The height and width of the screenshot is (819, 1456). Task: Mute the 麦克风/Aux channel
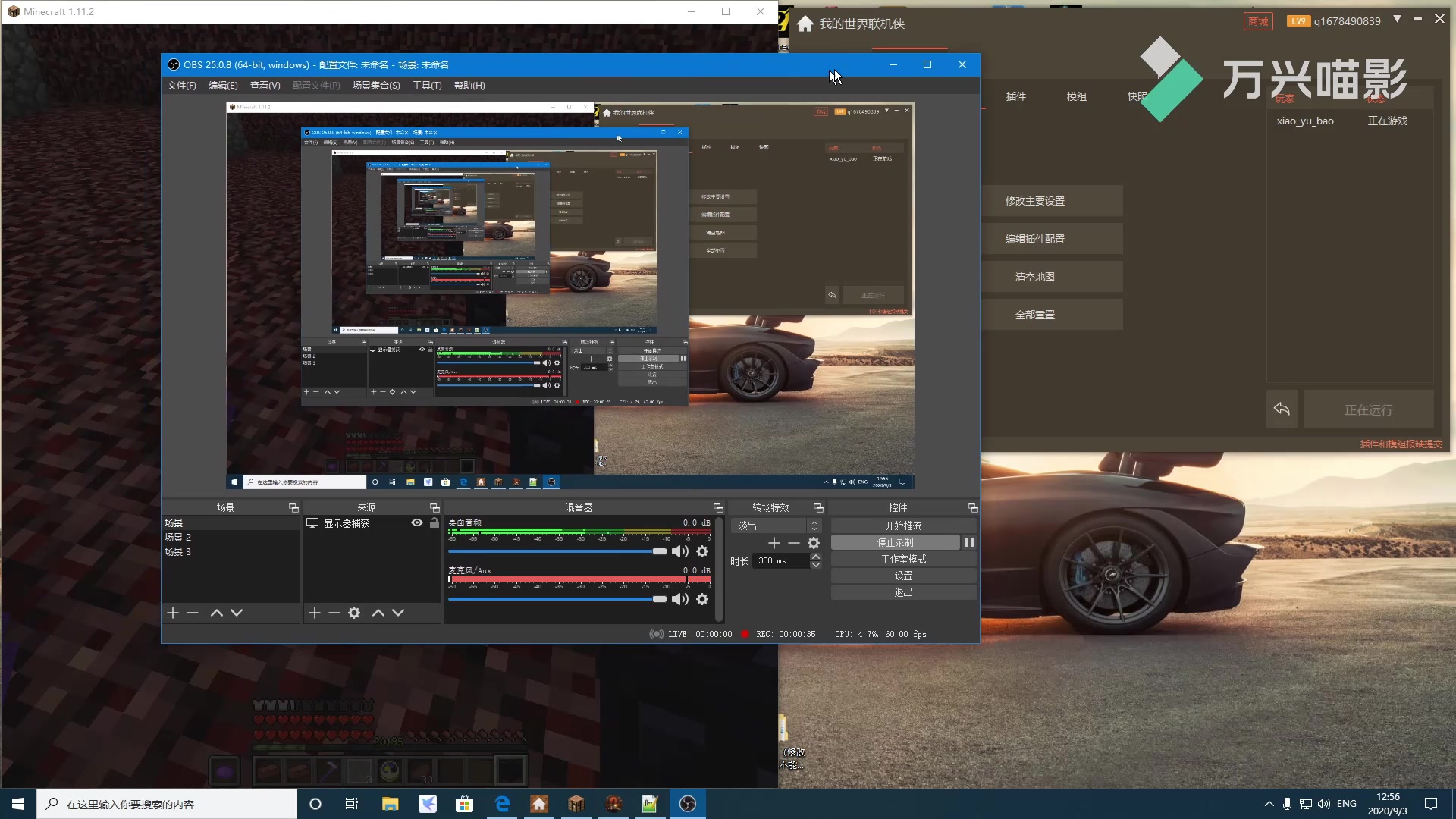tap(680, 599)
